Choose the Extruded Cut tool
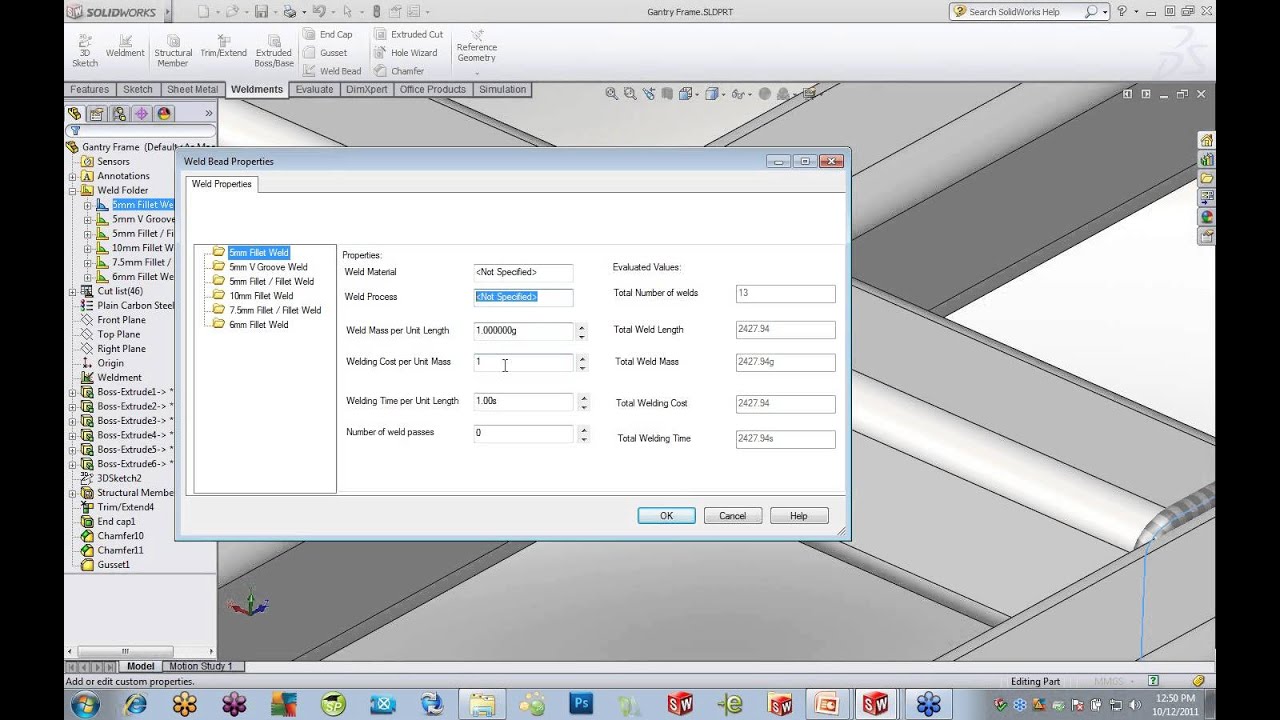 click(408, 34)
